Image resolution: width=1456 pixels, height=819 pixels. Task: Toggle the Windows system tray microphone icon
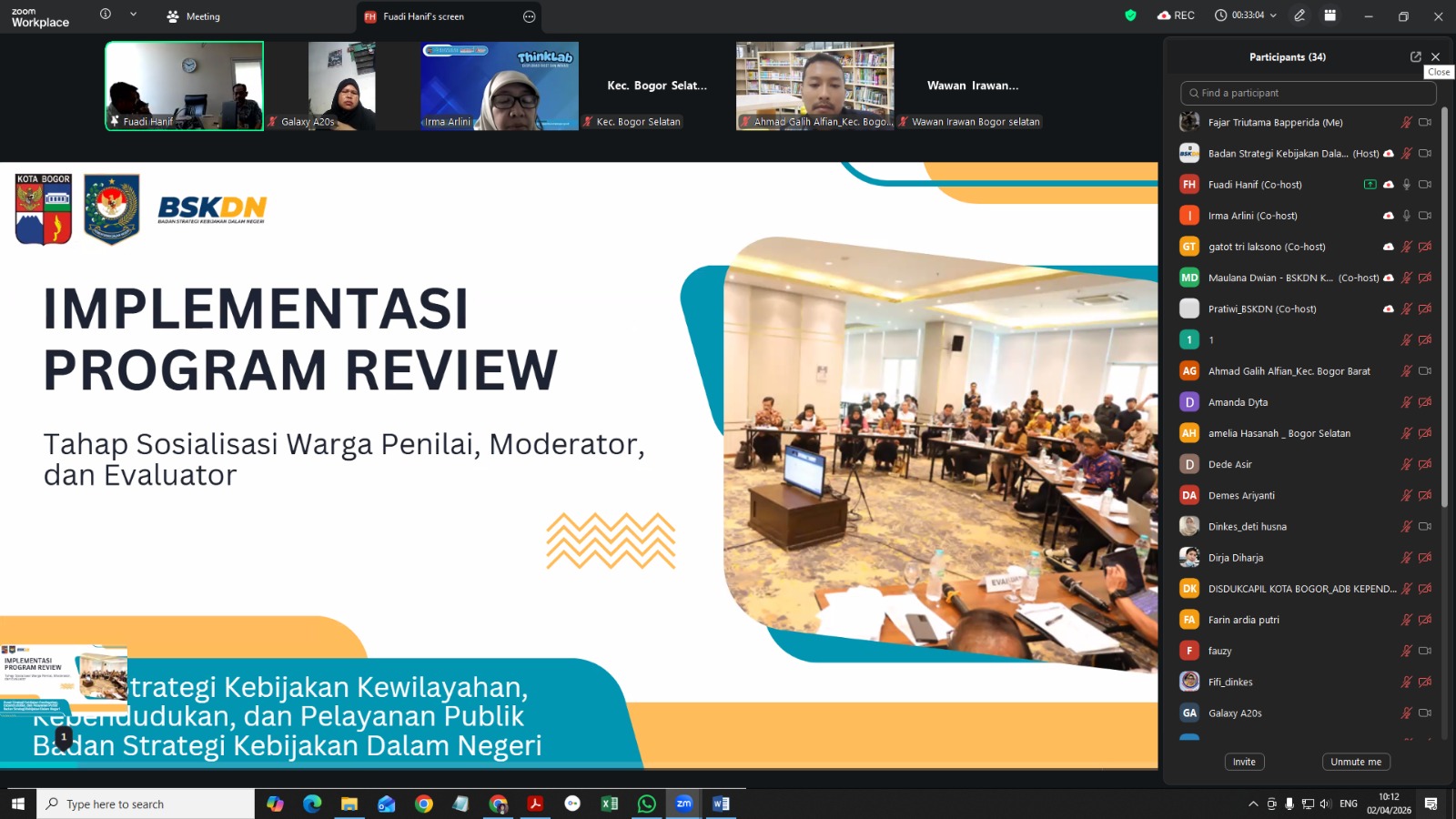click(1289, 804)
